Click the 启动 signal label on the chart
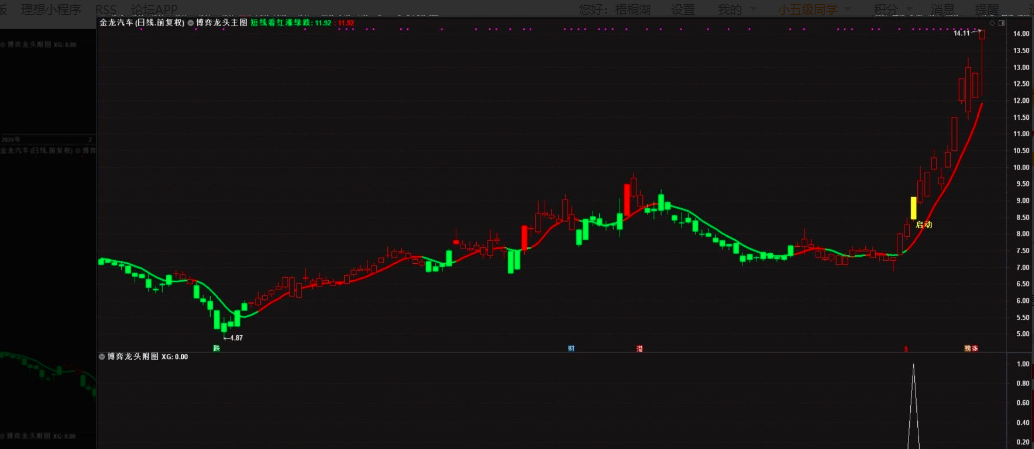Image resolution: width=1034 pixels, height=449 pixels. click(x=923, y=225)
